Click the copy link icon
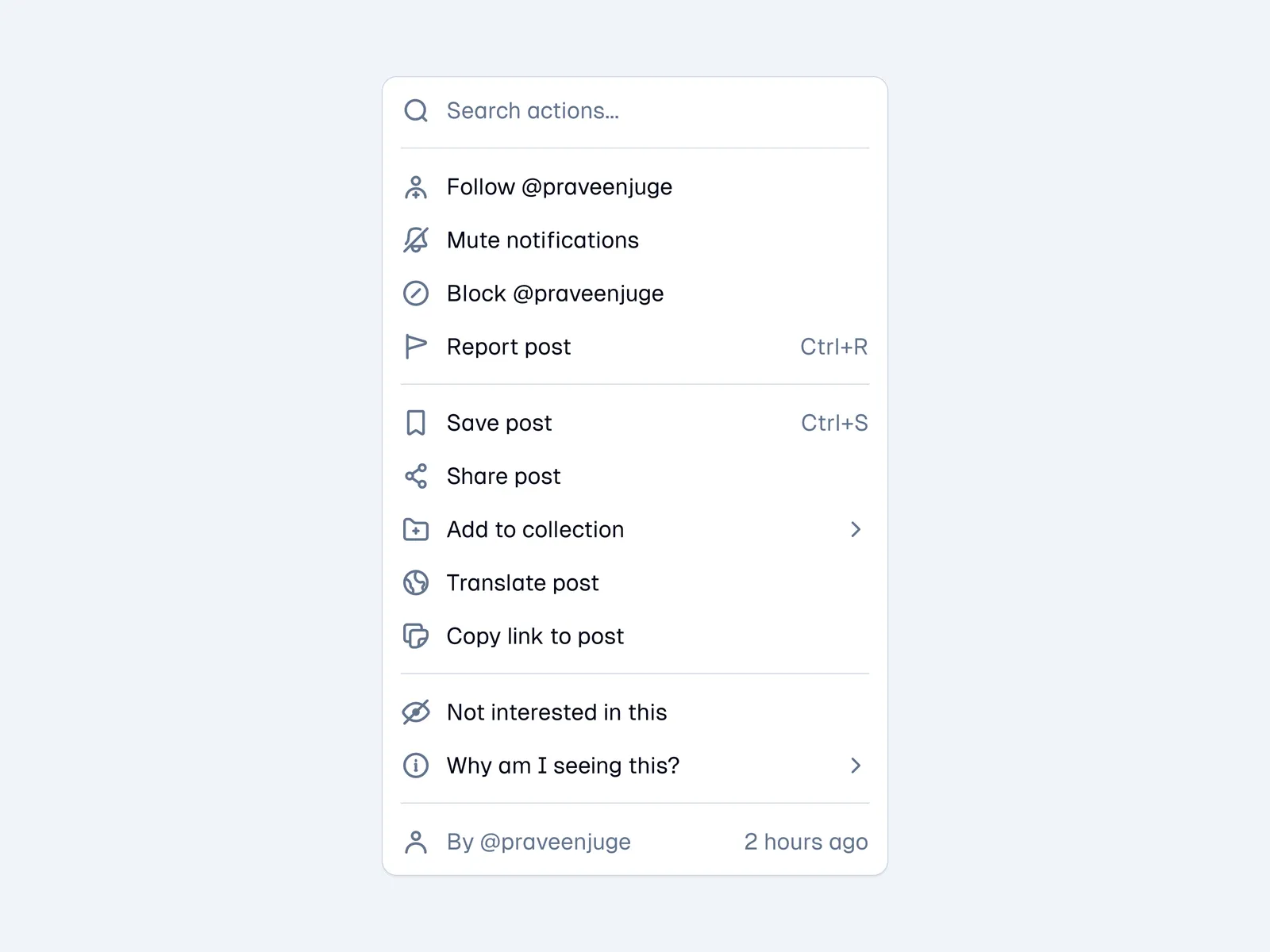1270x952 pixels. pos(416,636)
